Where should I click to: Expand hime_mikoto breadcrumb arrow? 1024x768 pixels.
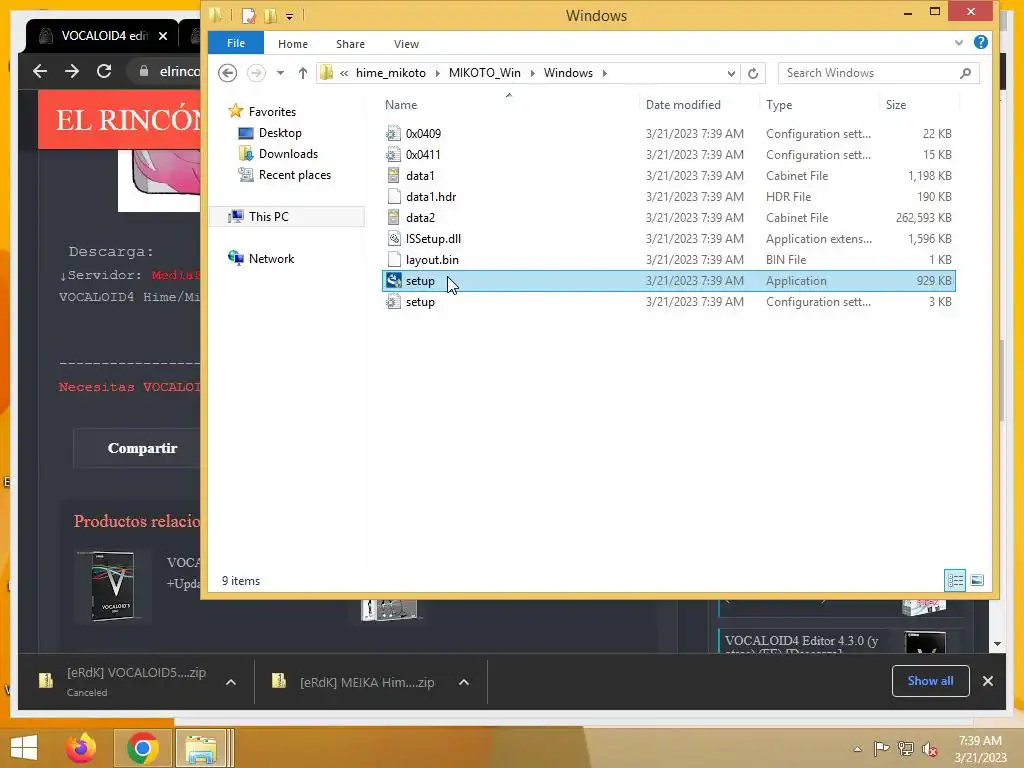pyautogui.click(x=438, y=73)
